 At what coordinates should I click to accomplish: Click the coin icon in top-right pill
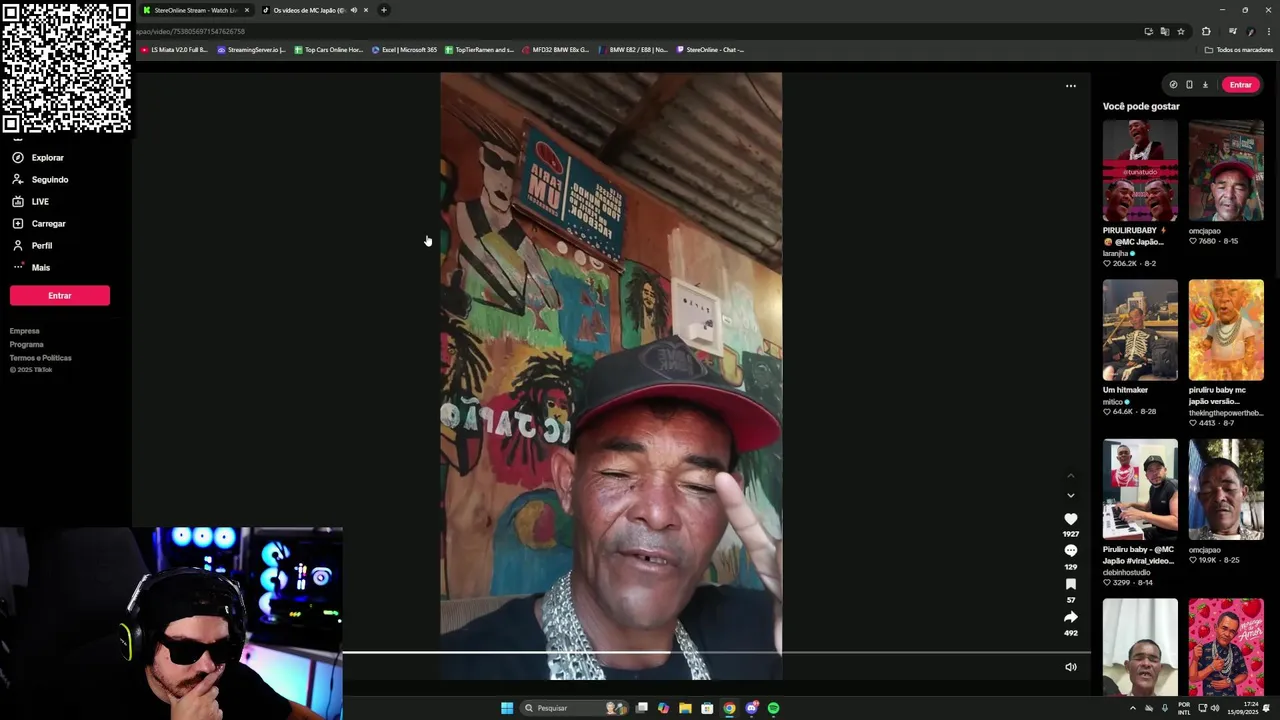click(1173, 85)
